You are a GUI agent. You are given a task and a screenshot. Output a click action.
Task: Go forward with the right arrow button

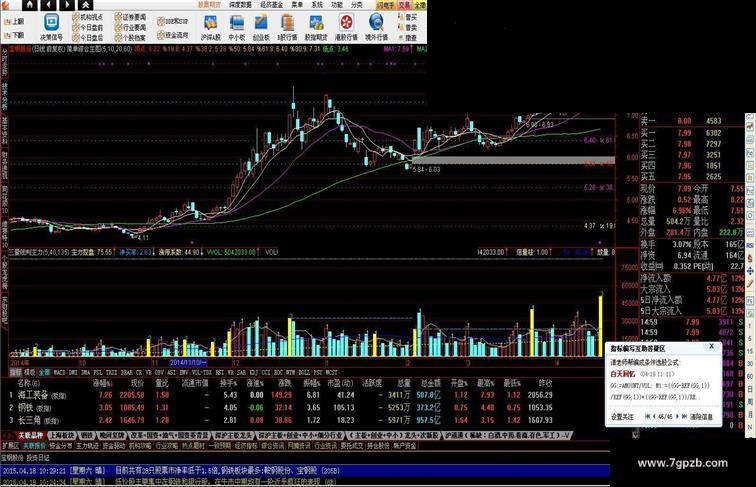pos(68,5)
